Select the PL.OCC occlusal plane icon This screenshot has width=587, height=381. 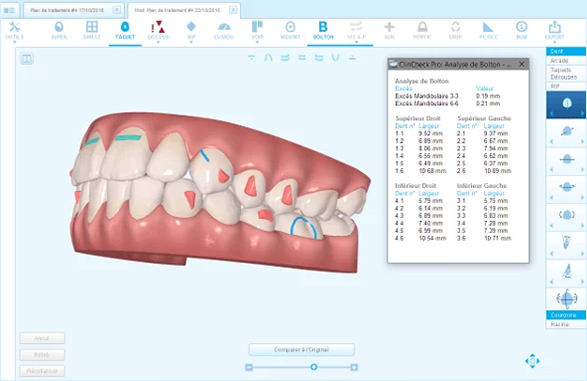click(488, 27)
